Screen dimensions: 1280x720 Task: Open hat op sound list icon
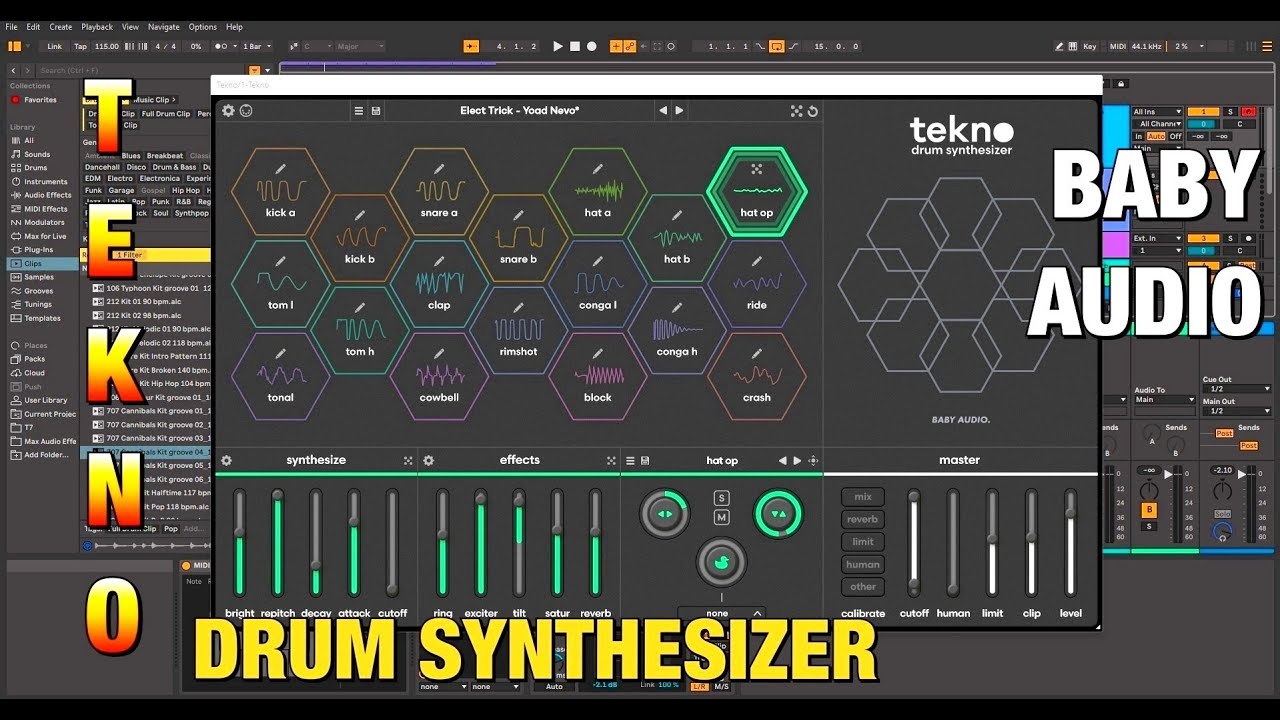click(x=630, y=461)
